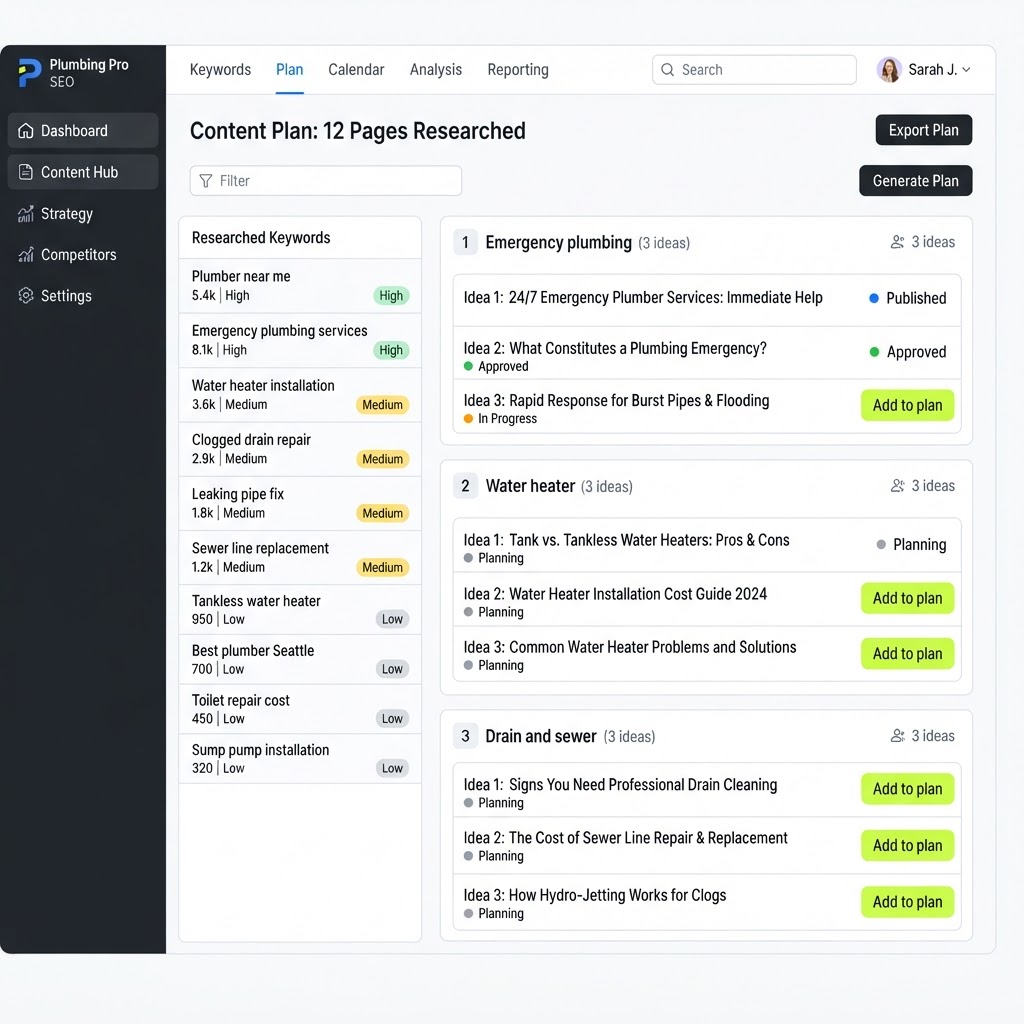Viewport: 1024px width, 1024px height.
Task: Click the search magnifier icon
Action: (667, 70)
